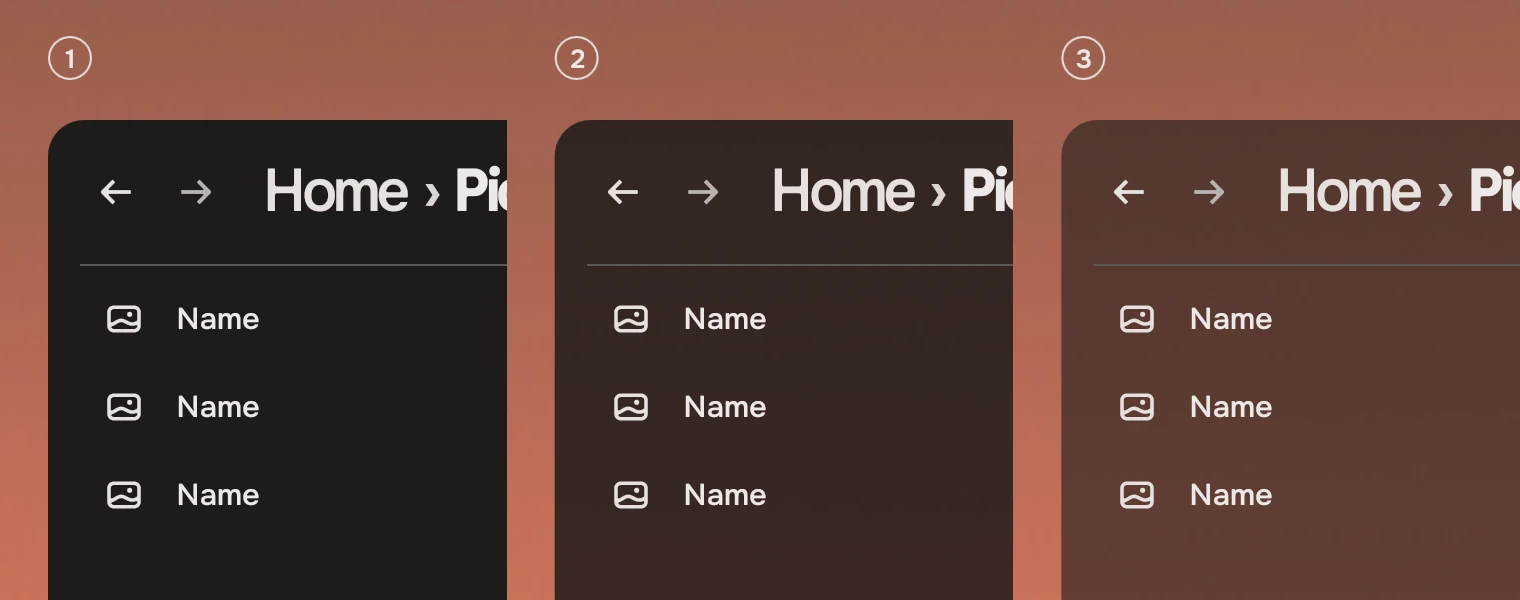This screenshot has width=1520, height=600.
Task: Select top picture icon in rightmost panel
Action: 1137,319
